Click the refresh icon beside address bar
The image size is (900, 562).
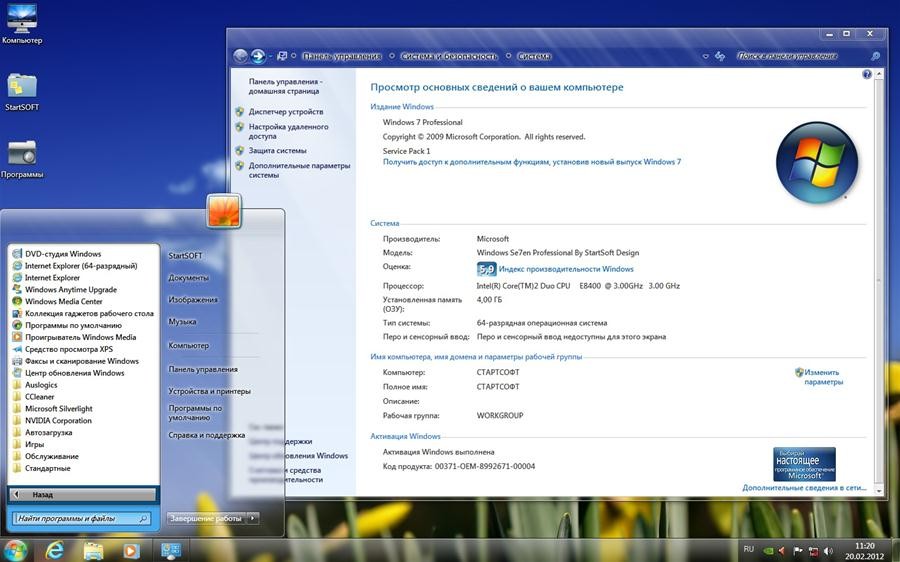pos(720,56)
